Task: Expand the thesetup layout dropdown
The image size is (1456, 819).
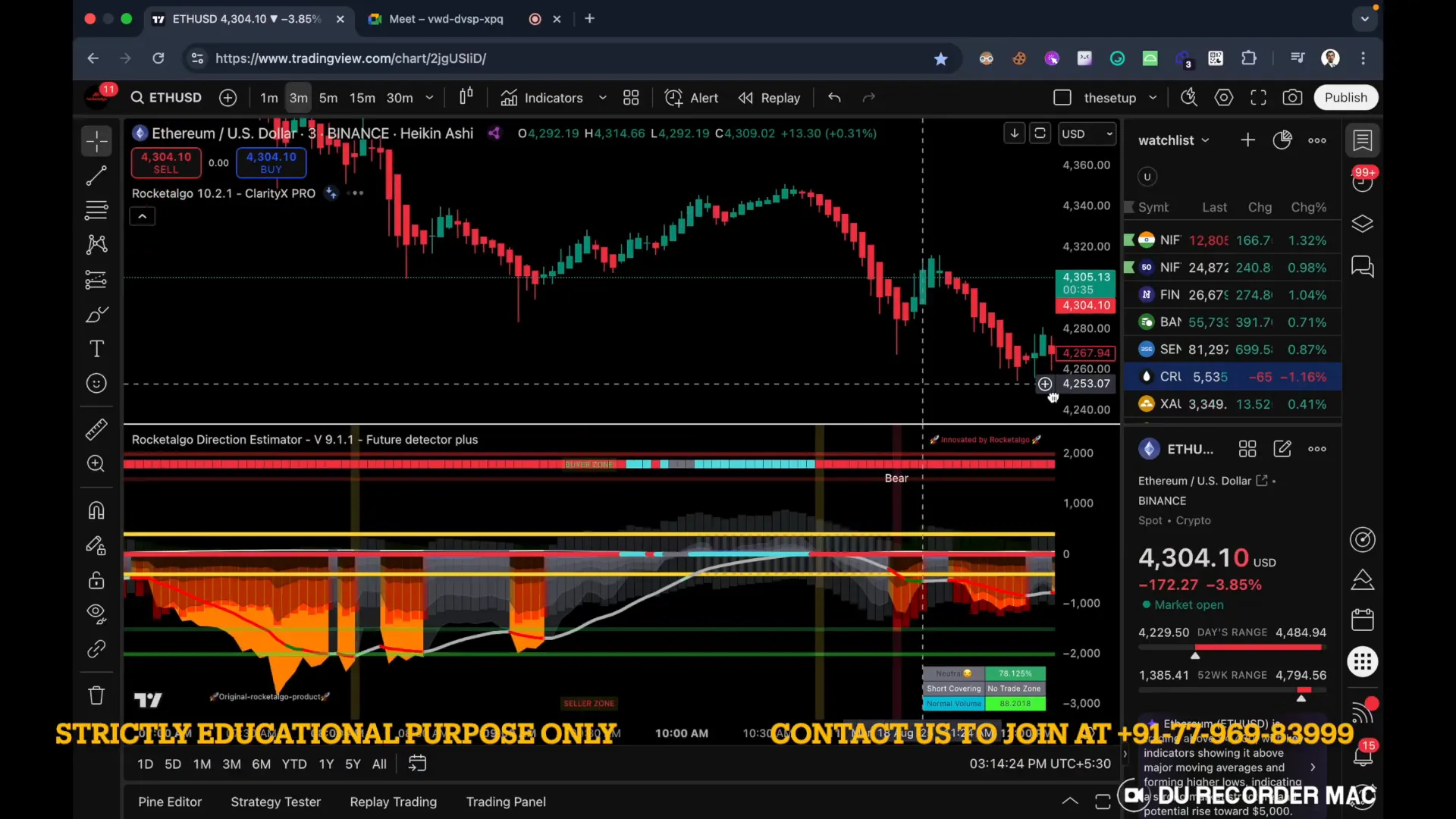Action: (1153, 98)
